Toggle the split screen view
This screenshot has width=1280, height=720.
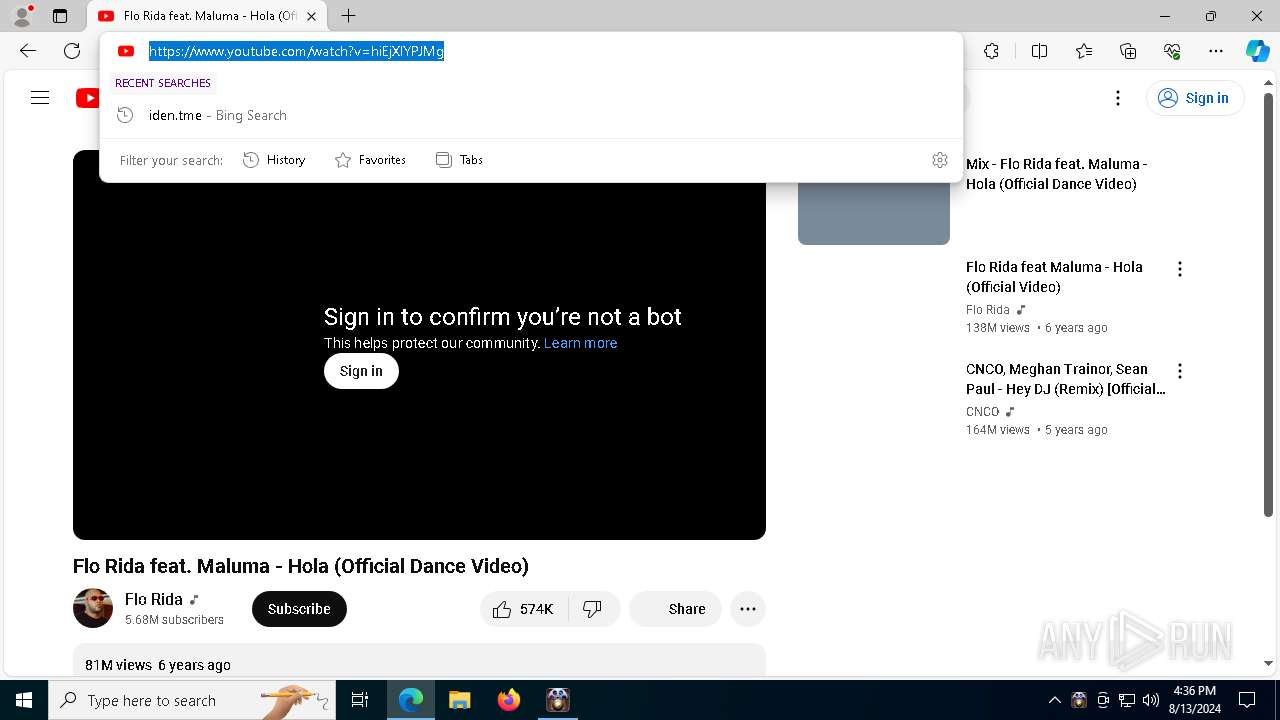click(1039, 51)
